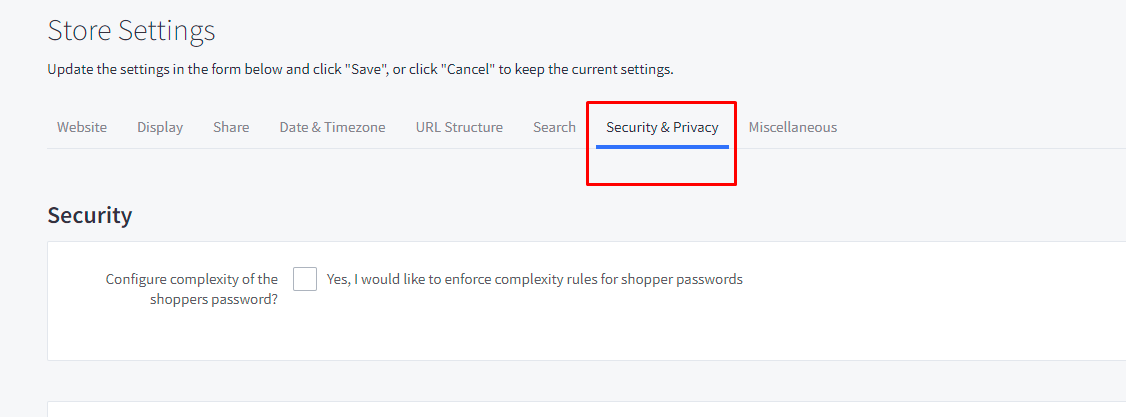
Task: Switch to the Display tab
Action: (x=160, y=127)
